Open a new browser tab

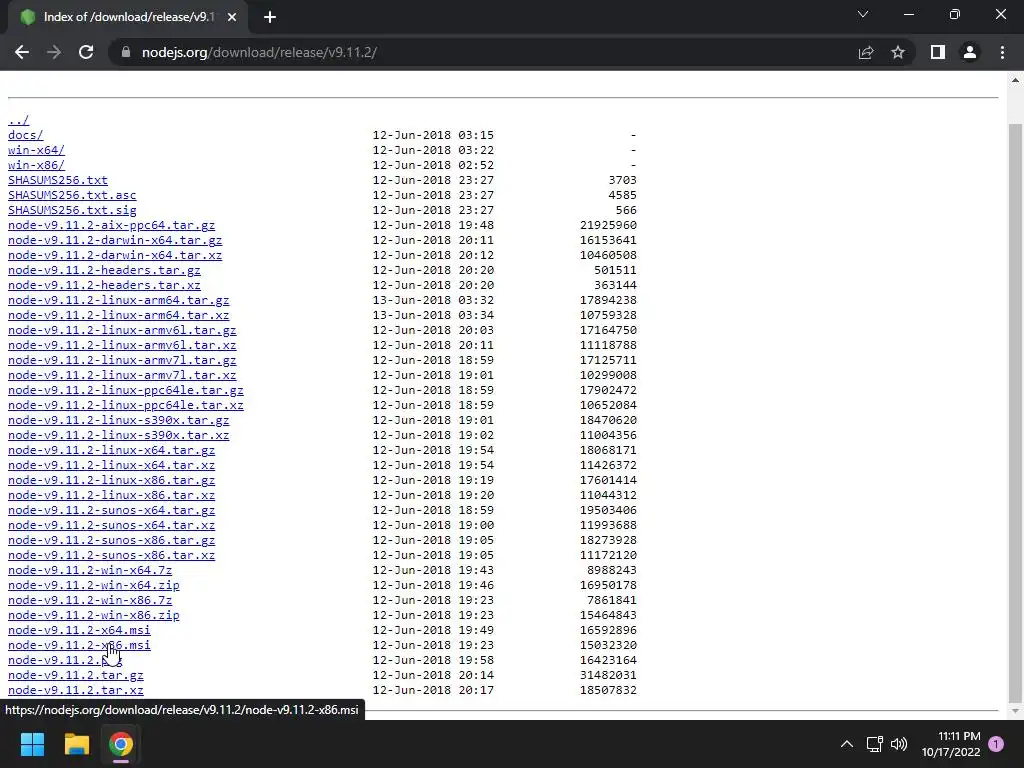pyautogui.click(x=270, y=18)
